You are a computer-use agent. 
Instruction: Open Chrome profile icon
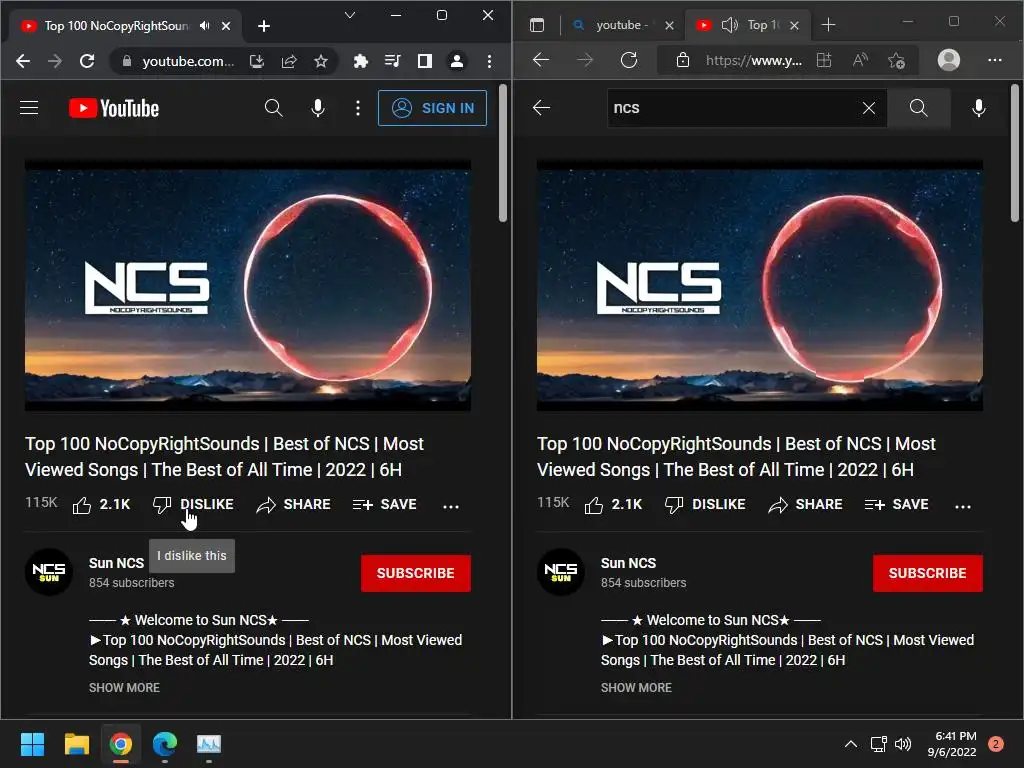[456, 61]
